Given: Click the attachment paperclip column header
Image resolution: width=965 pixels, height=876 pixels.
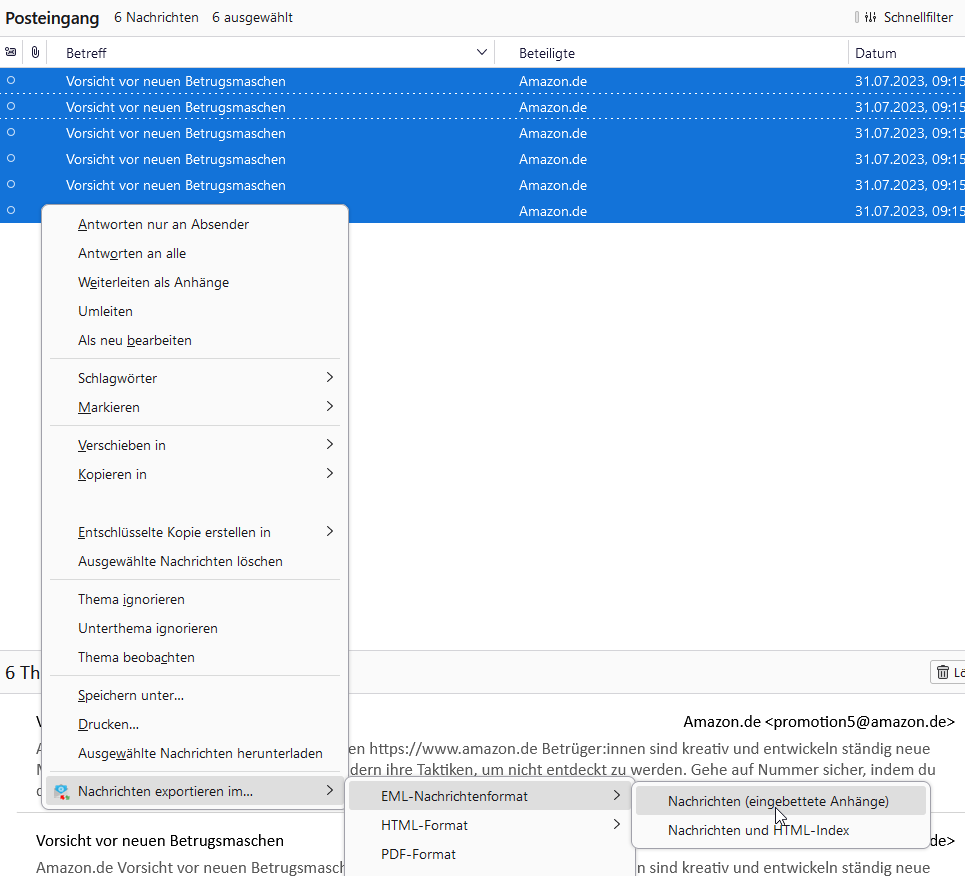Looking at the screenshot, I should 35,52.
